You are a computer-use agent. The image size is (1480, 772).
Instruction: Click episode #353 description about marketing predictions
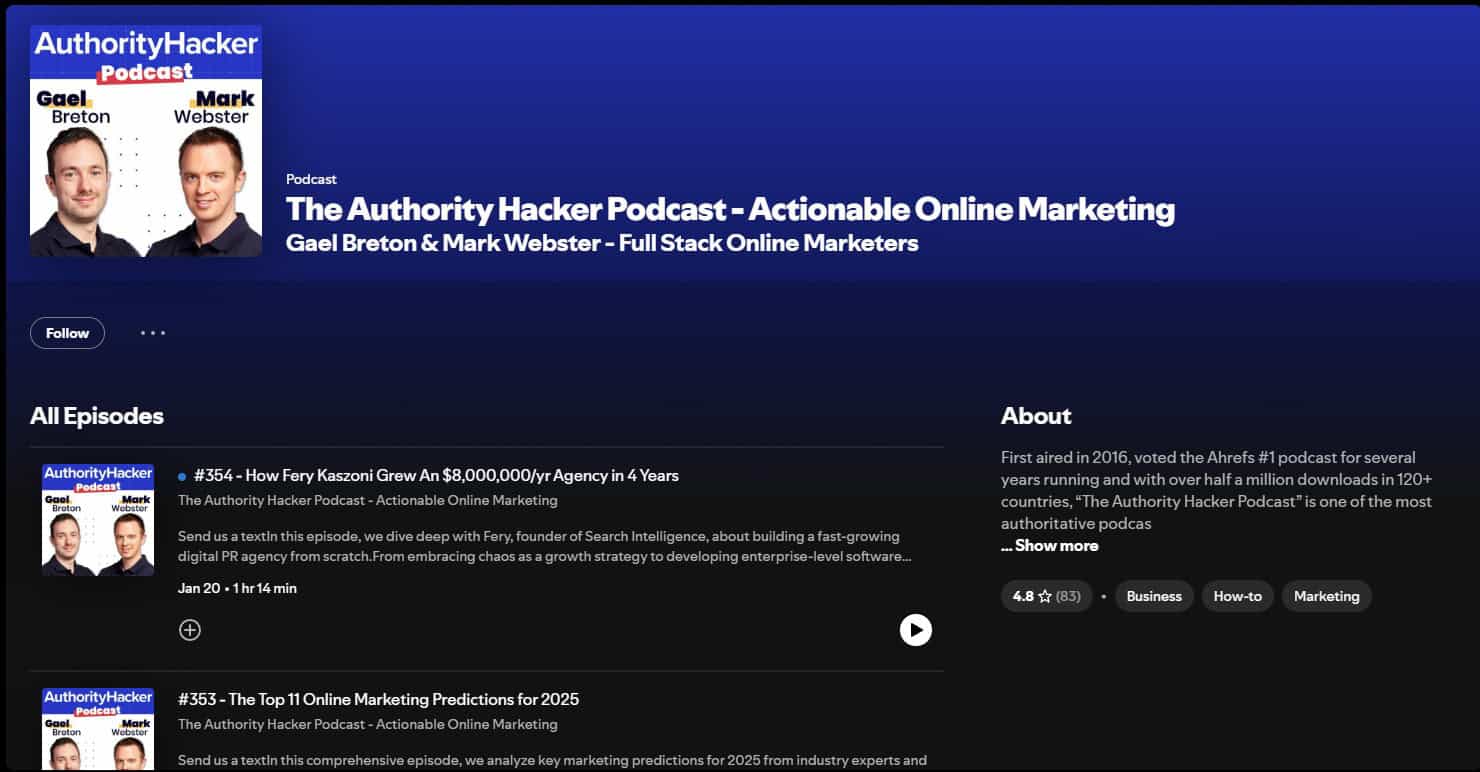[x=552, y=760]
